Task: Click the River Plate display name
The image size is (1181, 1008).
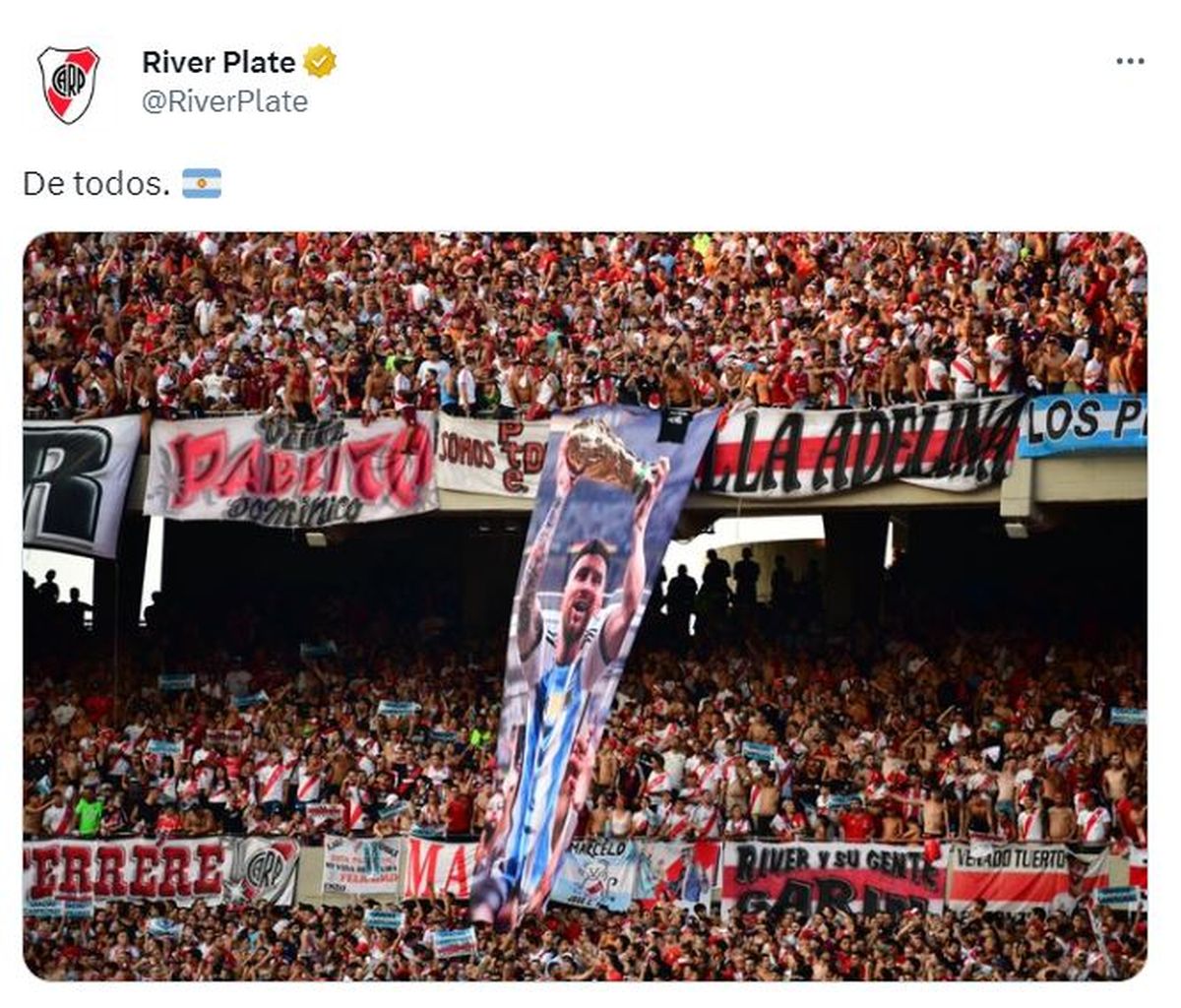Action: [x=218, y=62]
